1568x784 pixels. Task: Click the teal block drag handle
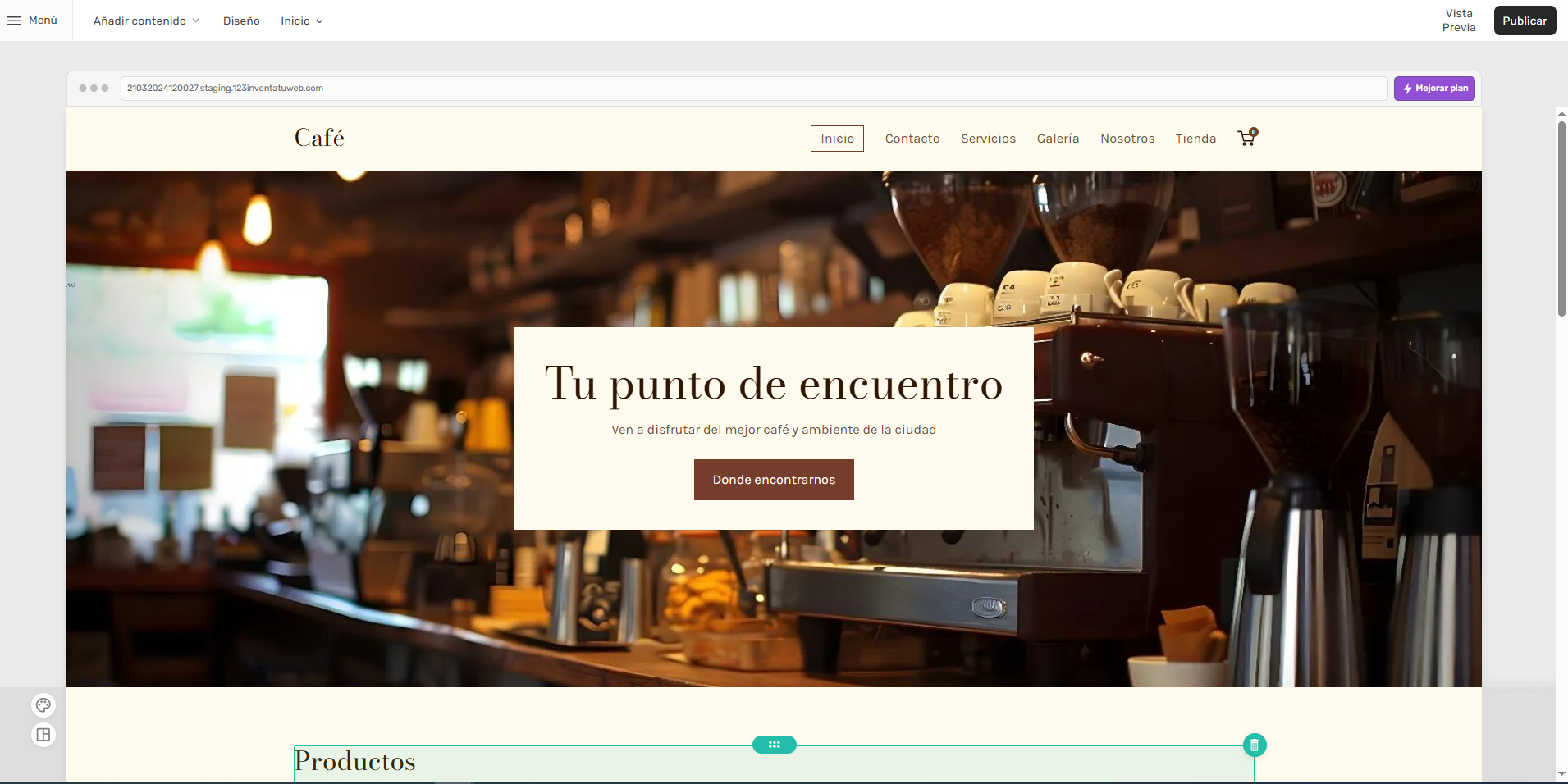(x=775, y=745)
